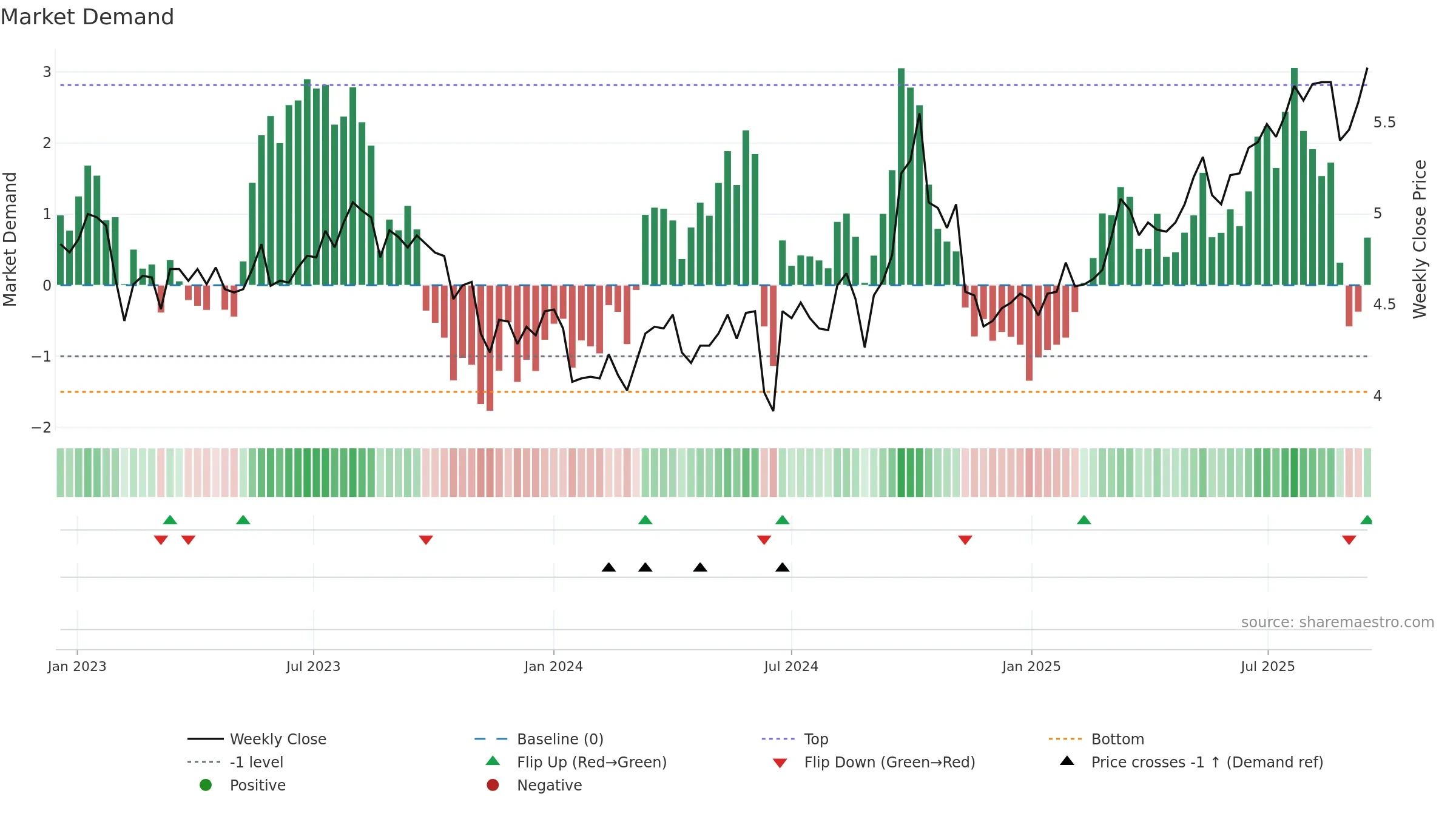1456x819 pixels.
Task: Select the Flip Up marker in September 2025
Action: coord(1367,520)
